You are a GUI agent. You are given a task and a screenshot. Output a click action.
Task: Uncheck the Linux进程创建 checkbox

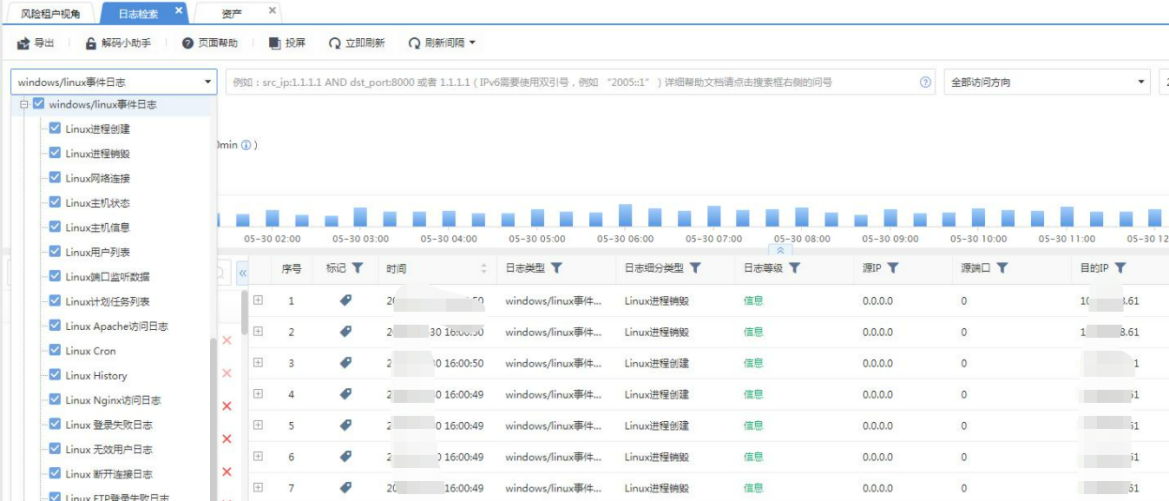55,128
